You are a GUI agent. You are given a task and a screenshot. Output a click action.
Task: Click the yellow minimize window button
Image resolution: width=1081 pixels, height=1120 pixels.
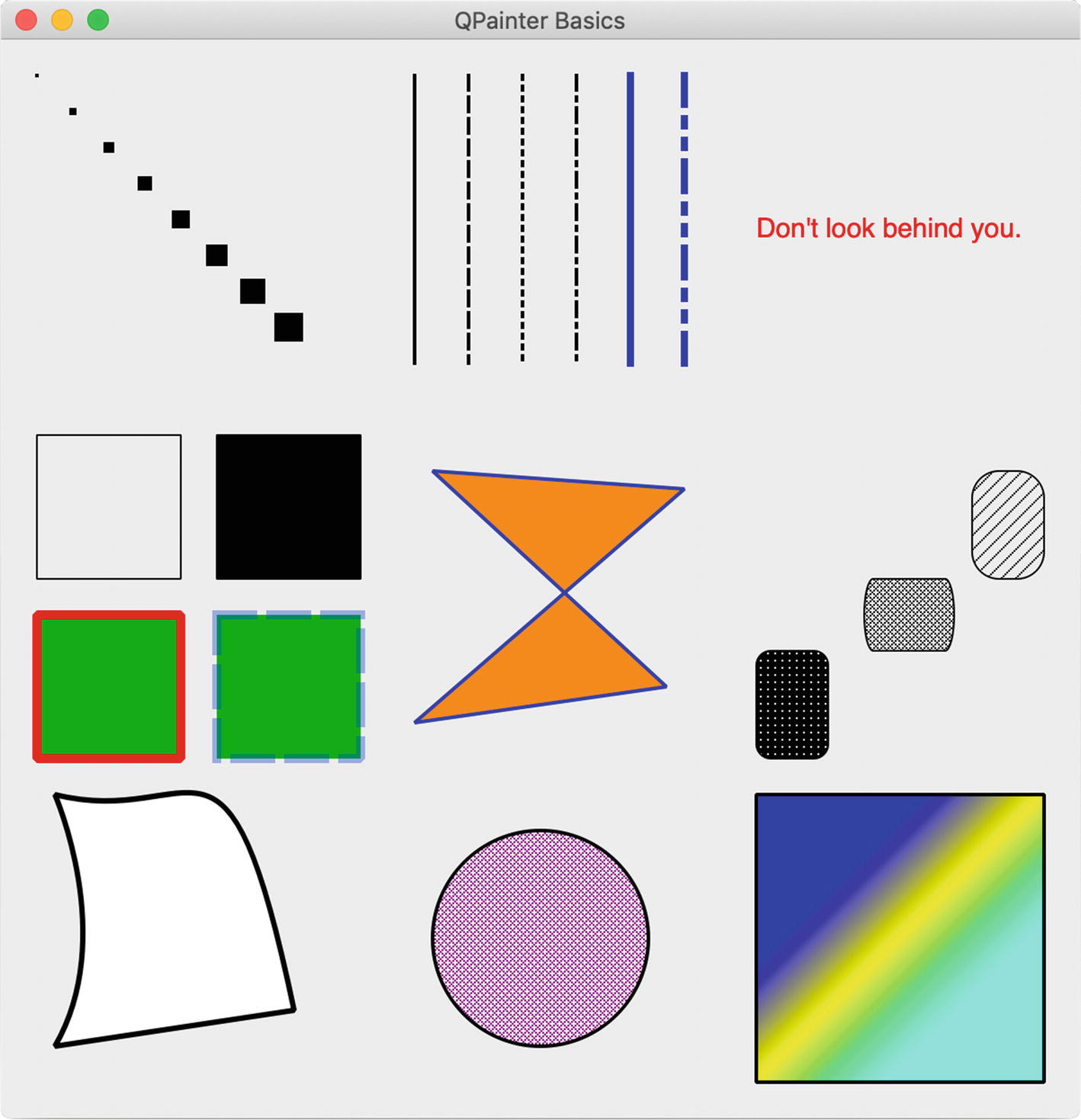(x=62, y=20)
